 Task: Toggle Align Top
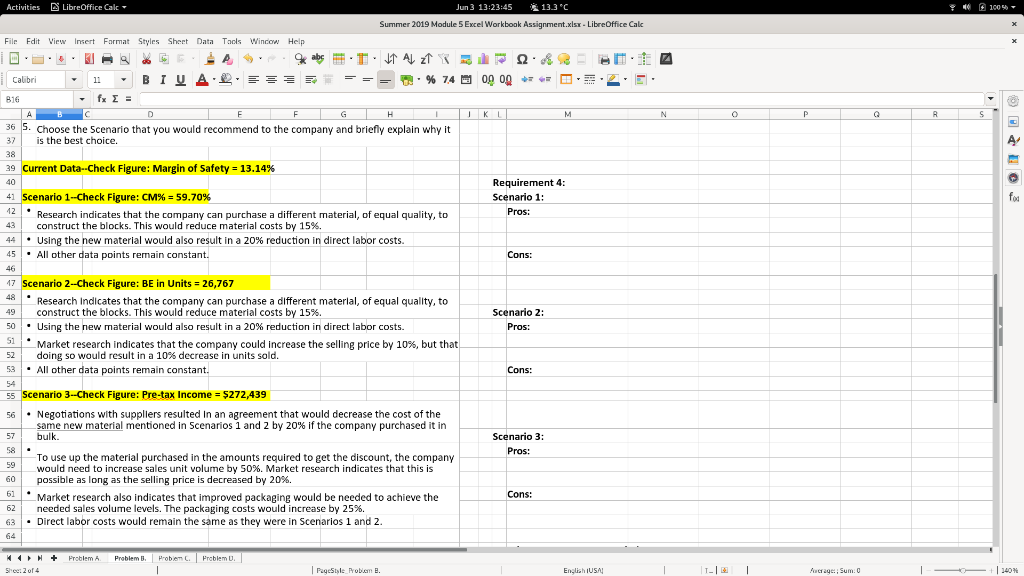(350, 80)
